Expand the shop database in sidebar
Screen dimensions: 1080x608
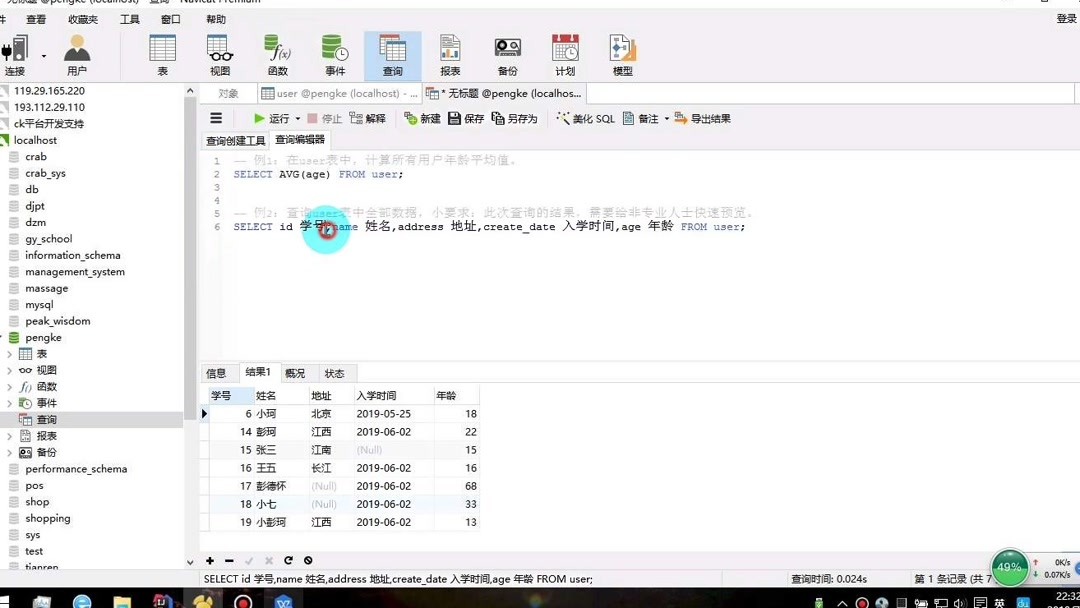(x=36, y=501)
